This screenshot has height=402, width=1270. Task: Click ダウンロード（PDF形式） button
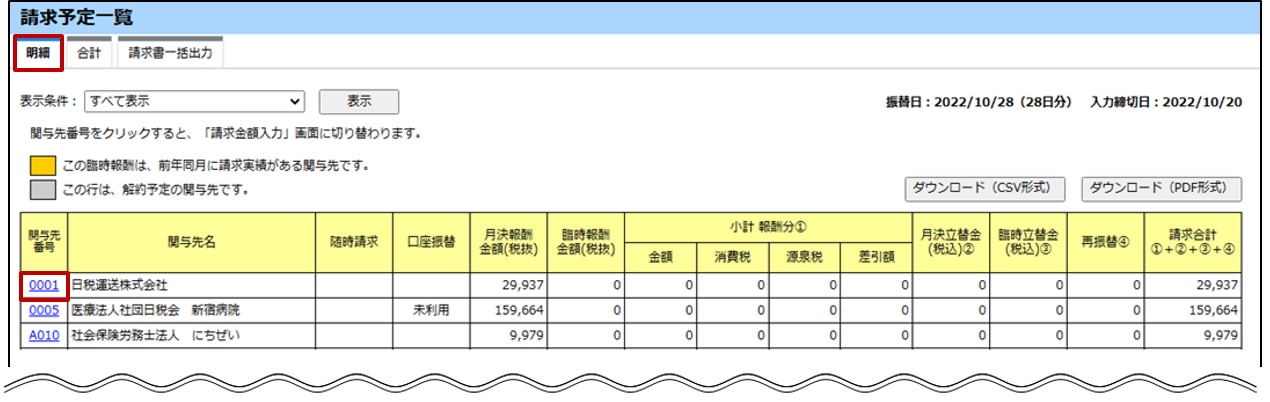point(1161,188)
